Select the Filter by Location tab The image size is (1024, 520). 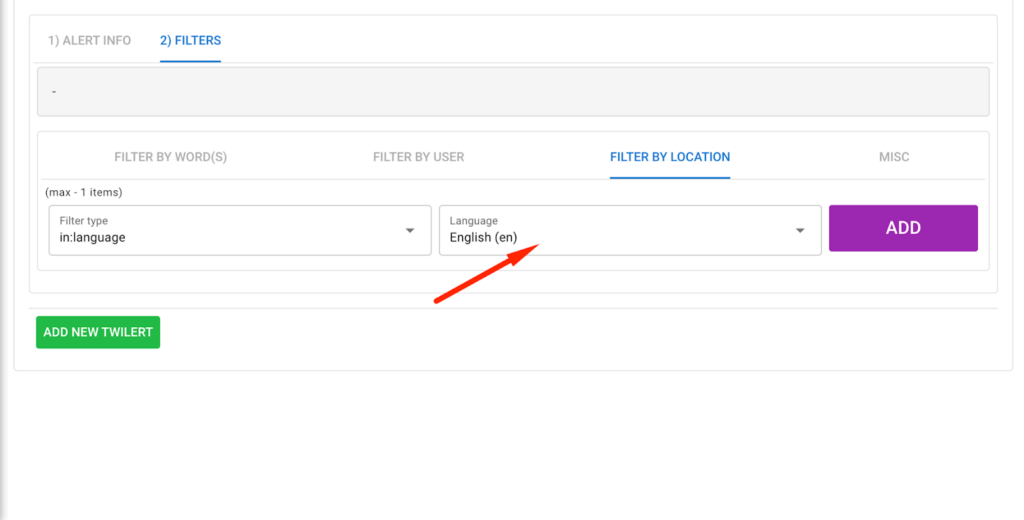tap(670, 157)
